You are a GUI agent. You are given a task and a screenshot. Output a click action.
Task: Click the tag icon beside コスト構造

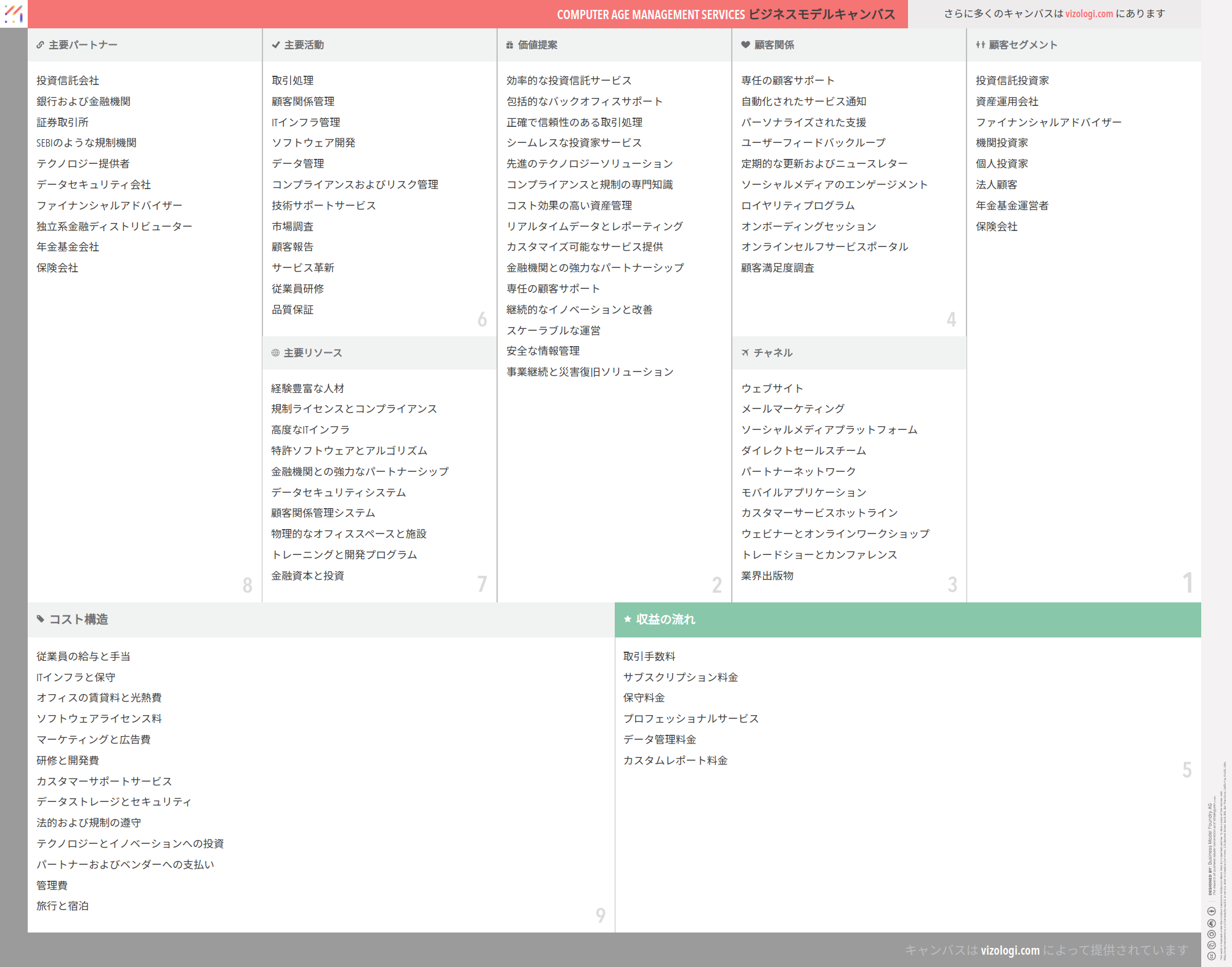tap(41, 619)
